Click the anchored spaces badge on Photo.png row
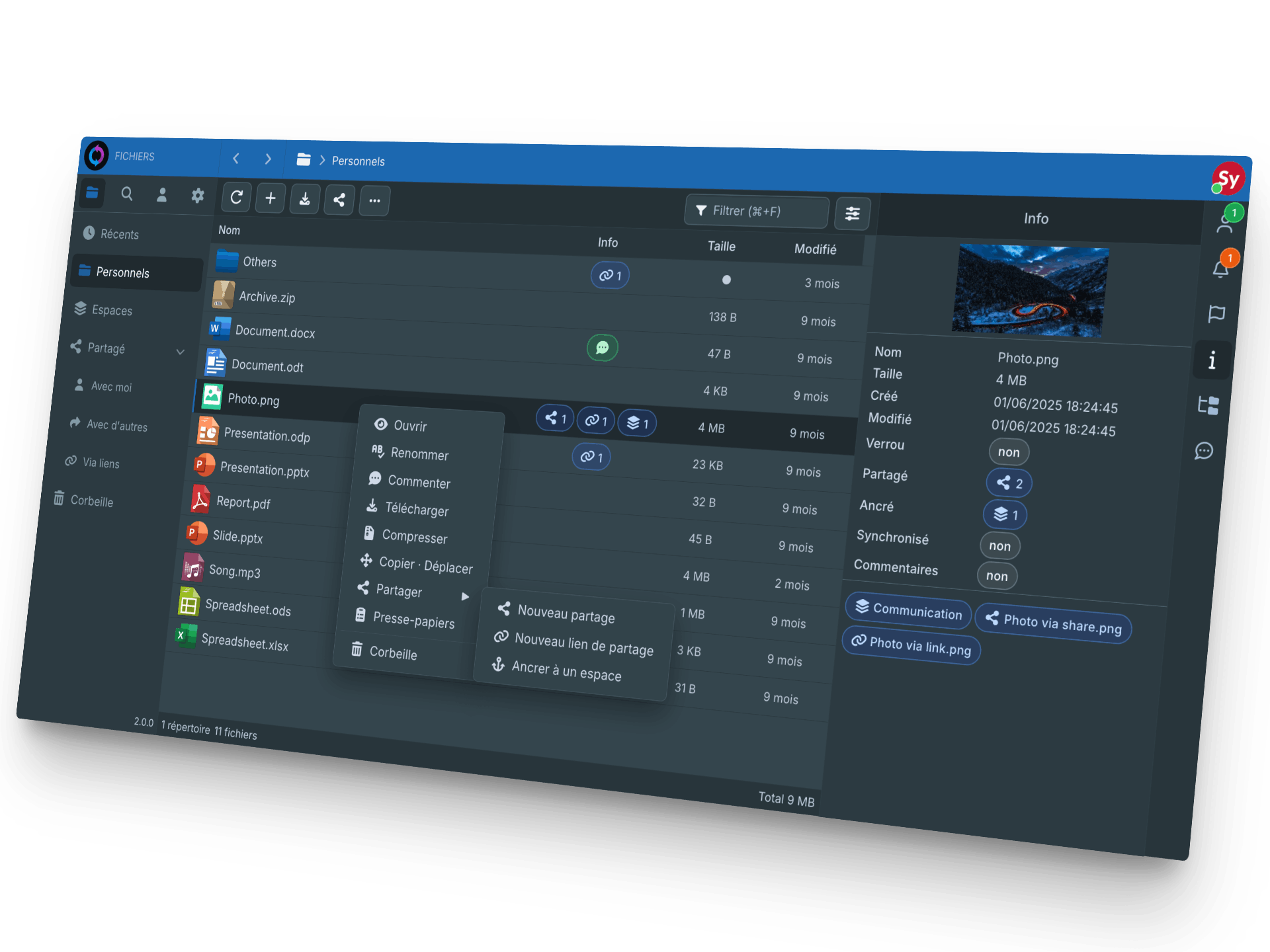The image size is (1270, 952). (637, 423)
